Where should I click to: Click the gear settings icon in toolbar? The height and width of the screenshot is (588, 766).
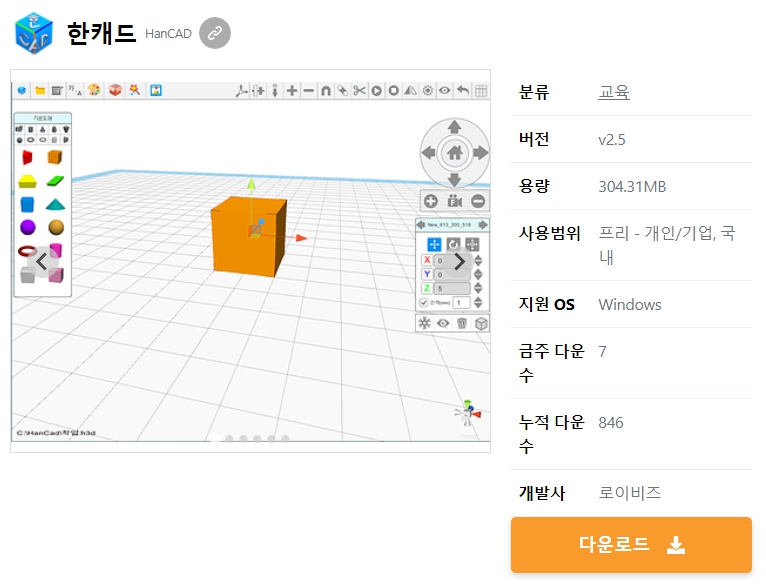coord(427,90)
